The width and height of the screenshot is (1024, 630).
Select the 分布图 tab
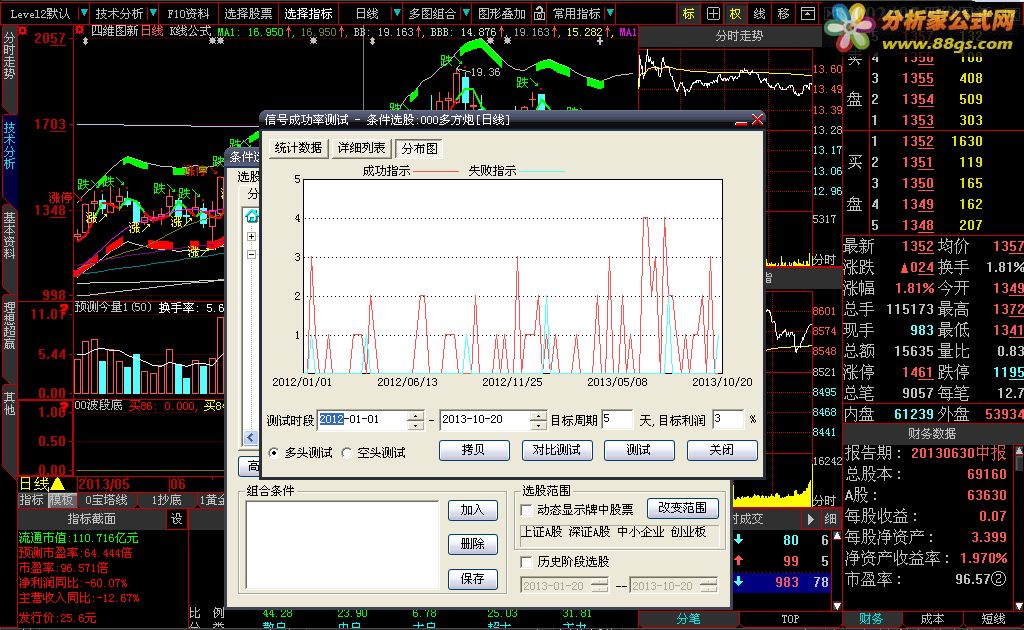(419, 149)
